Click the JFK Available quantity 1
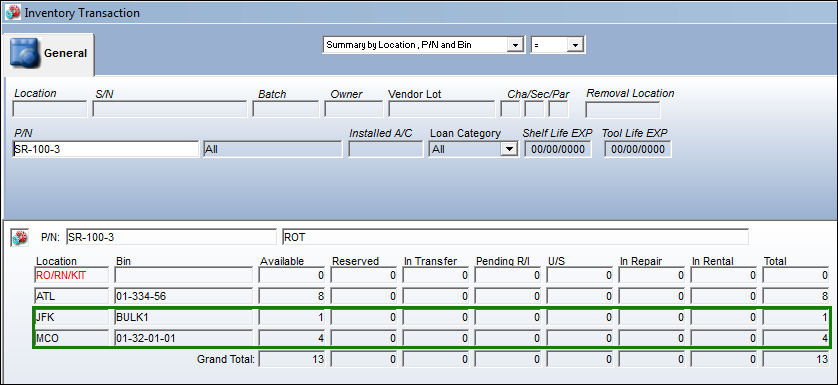The image size is (838, 385). coord(292,317)
